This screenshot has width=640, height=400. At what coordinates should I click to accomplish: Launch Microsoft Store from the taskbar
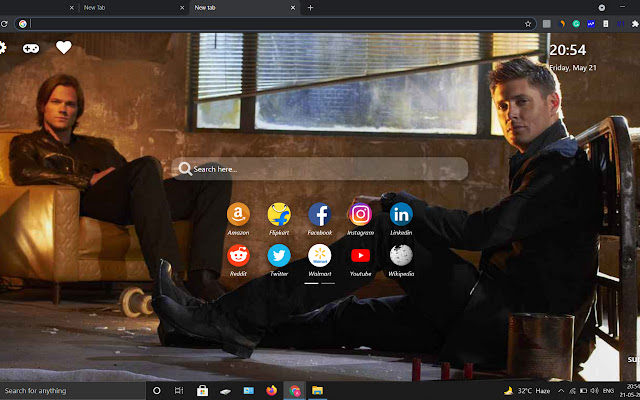coord(202,391)
